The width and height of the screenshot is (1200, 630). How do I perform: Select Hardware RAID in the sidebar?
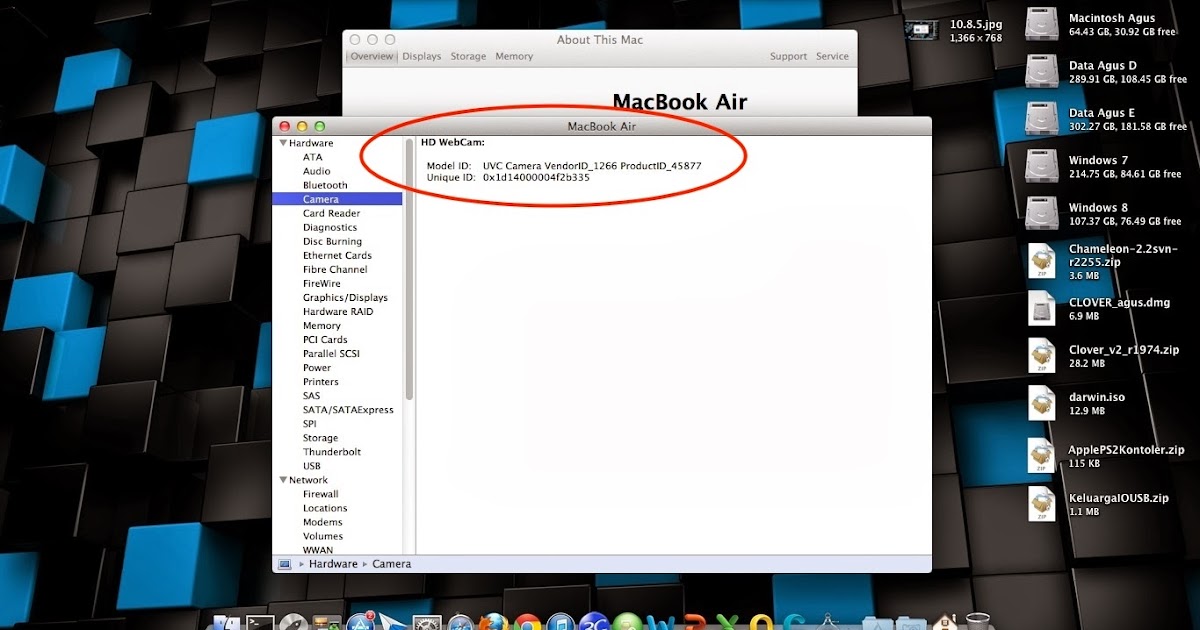(338, 311)
